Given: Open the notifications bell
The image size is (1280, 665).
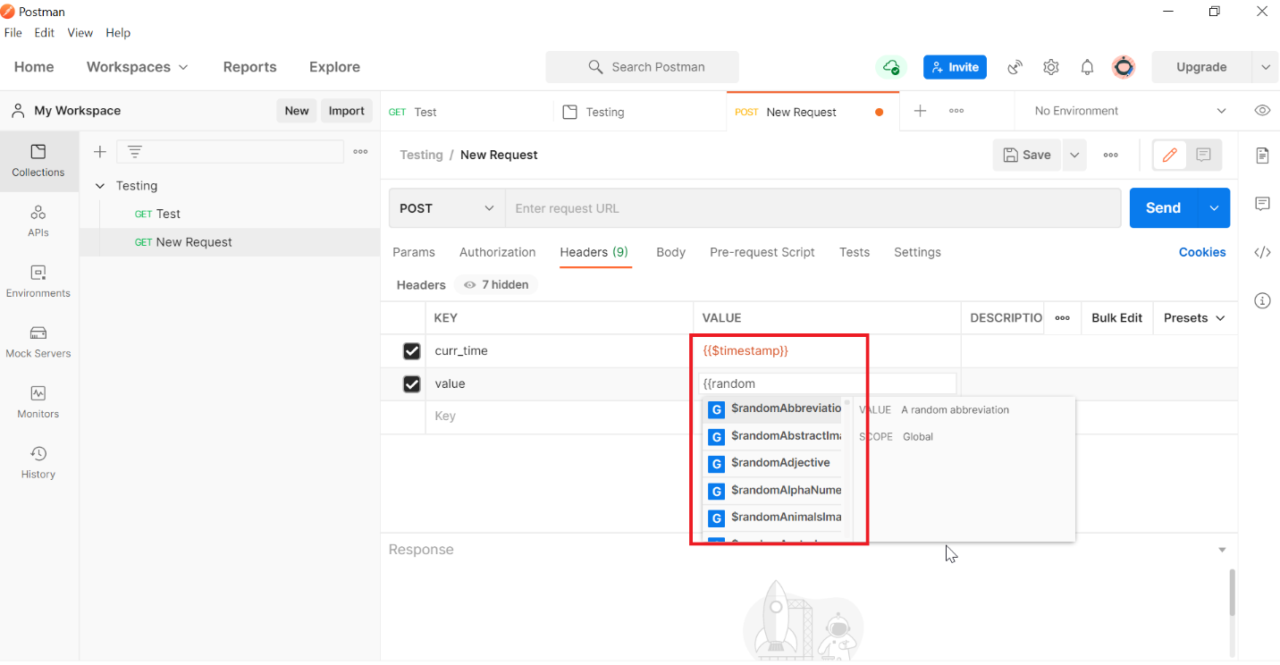Looking at the screenshot, I should [1087, 67].
